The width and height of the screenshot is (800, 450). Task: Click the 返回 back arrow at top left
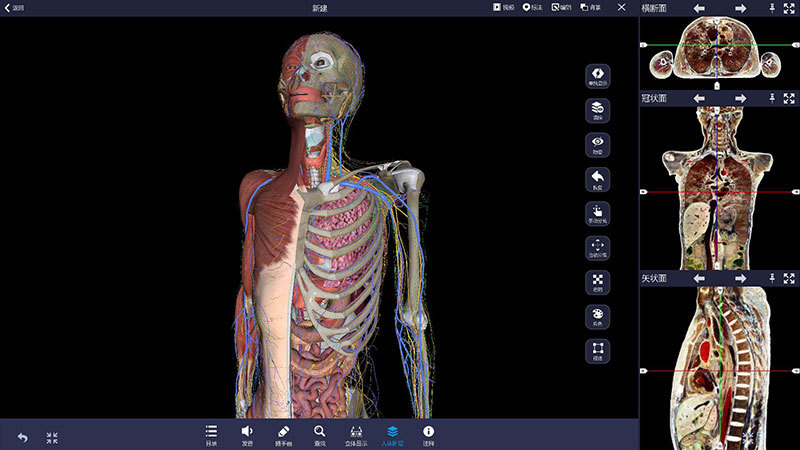(14, 8)
